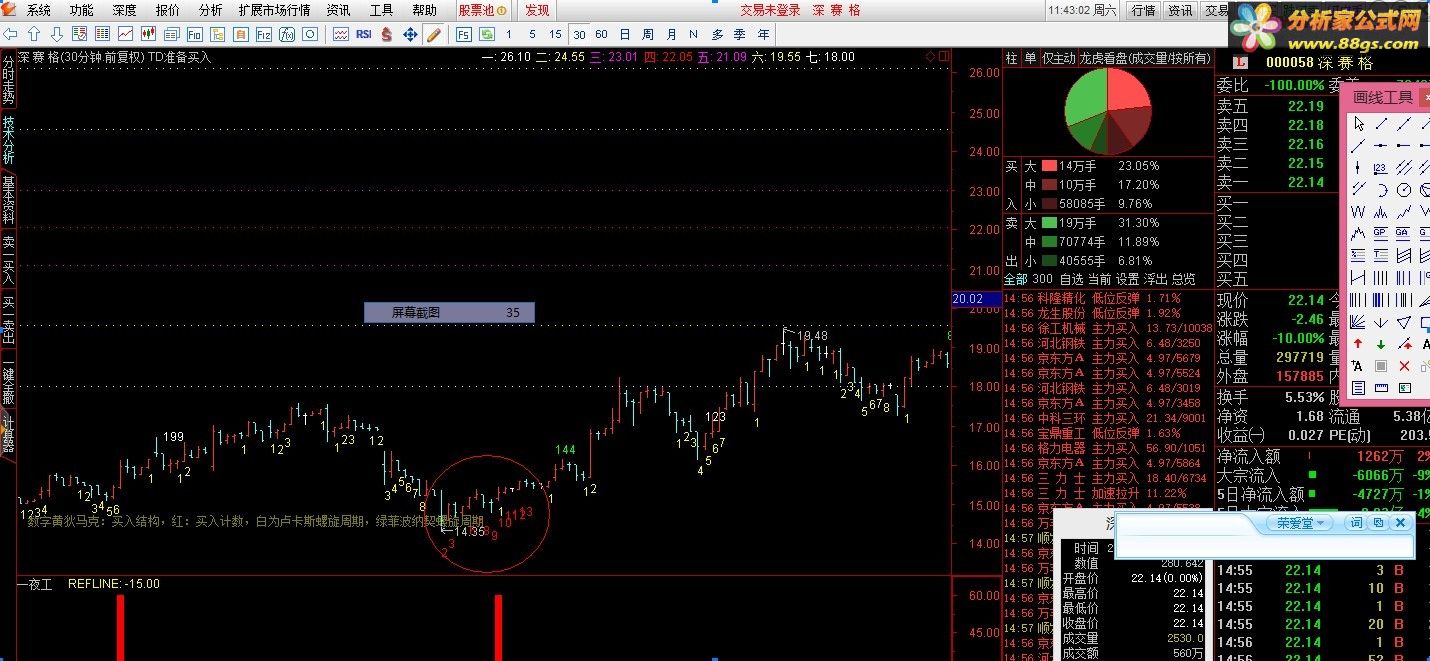Click the 科隆精化 低位反弹 alert row
The width and height of the screenshot is (1430, 661).
(1107, 298)
